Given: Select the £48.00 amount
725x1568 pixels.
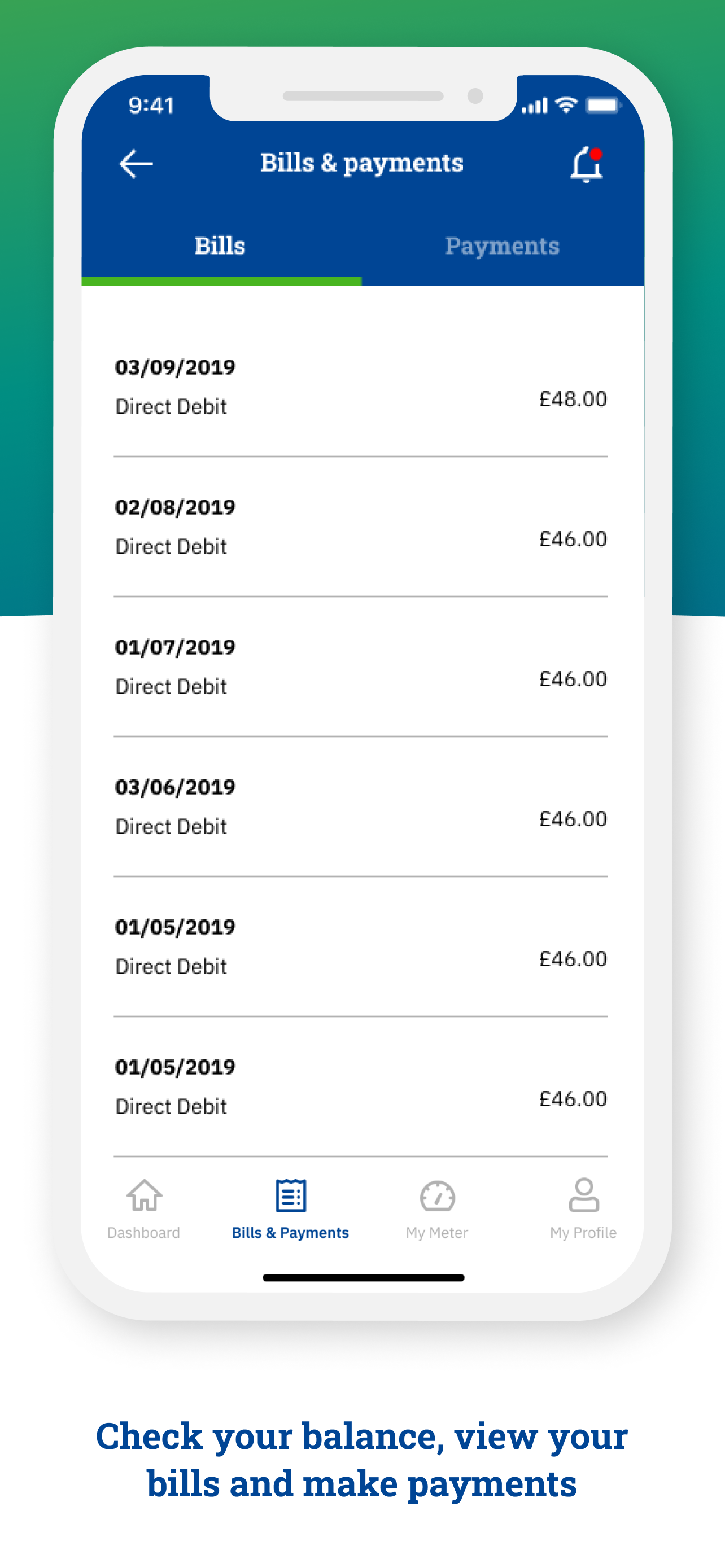Looking at the screenshot, I should pos(573,399).
